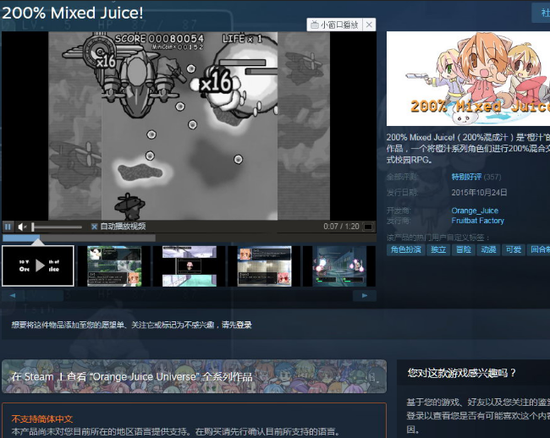This screenshot has width=550, height=438.
Task: Click the 请先登录 login link
Action: (236, 325)
